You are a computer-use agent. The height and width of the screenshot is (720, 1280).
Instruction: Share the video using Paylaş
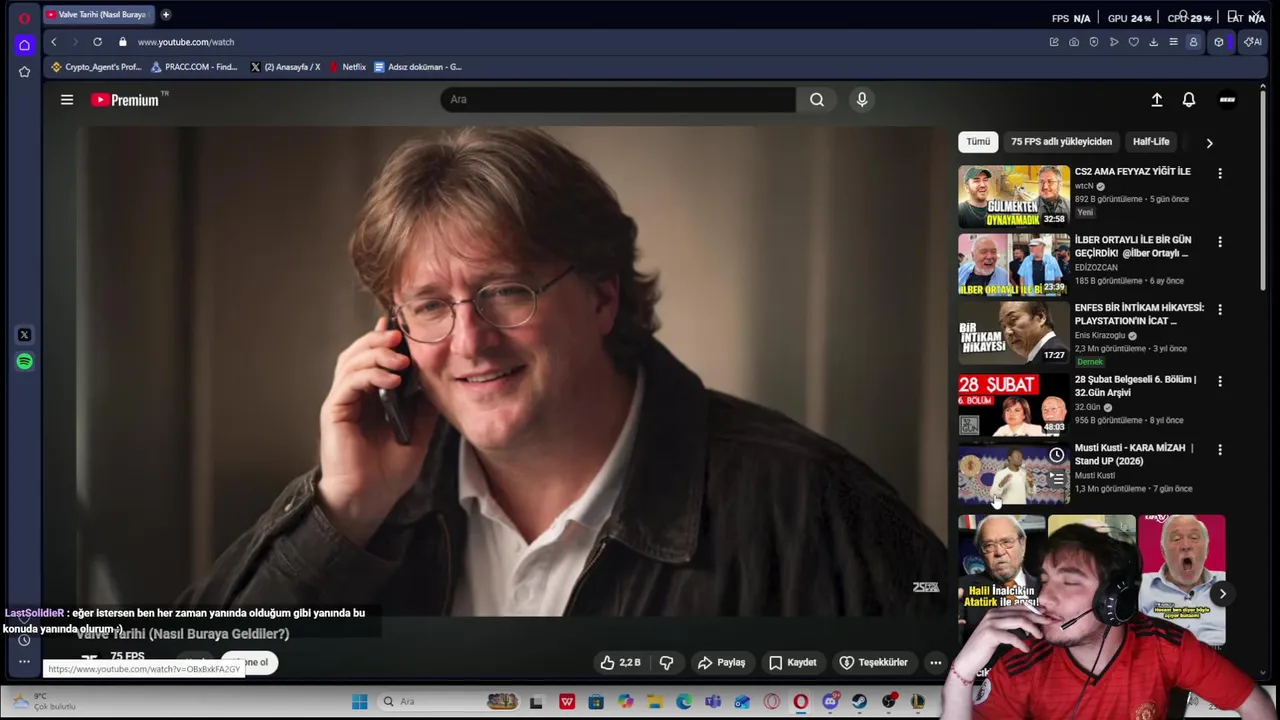click(x=722, y=662)
